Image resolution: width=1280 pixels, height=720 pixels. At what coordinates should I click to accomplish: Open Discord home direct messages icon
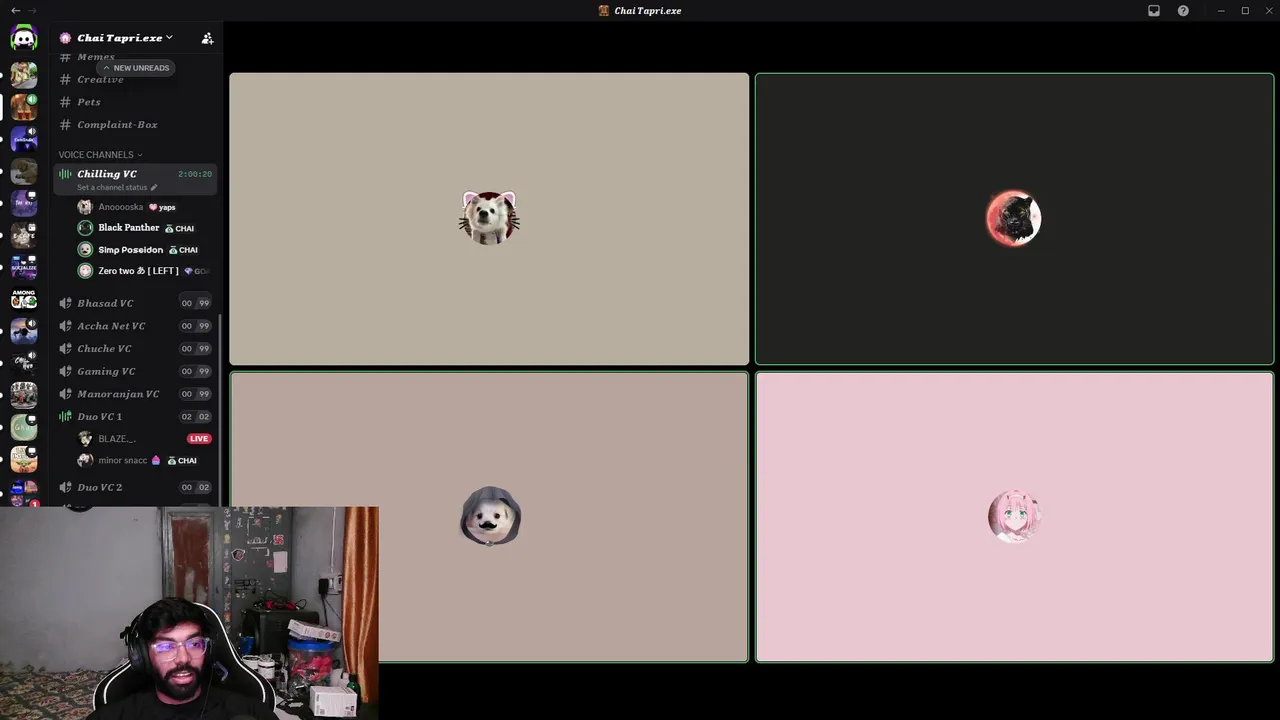pos(24,38)
